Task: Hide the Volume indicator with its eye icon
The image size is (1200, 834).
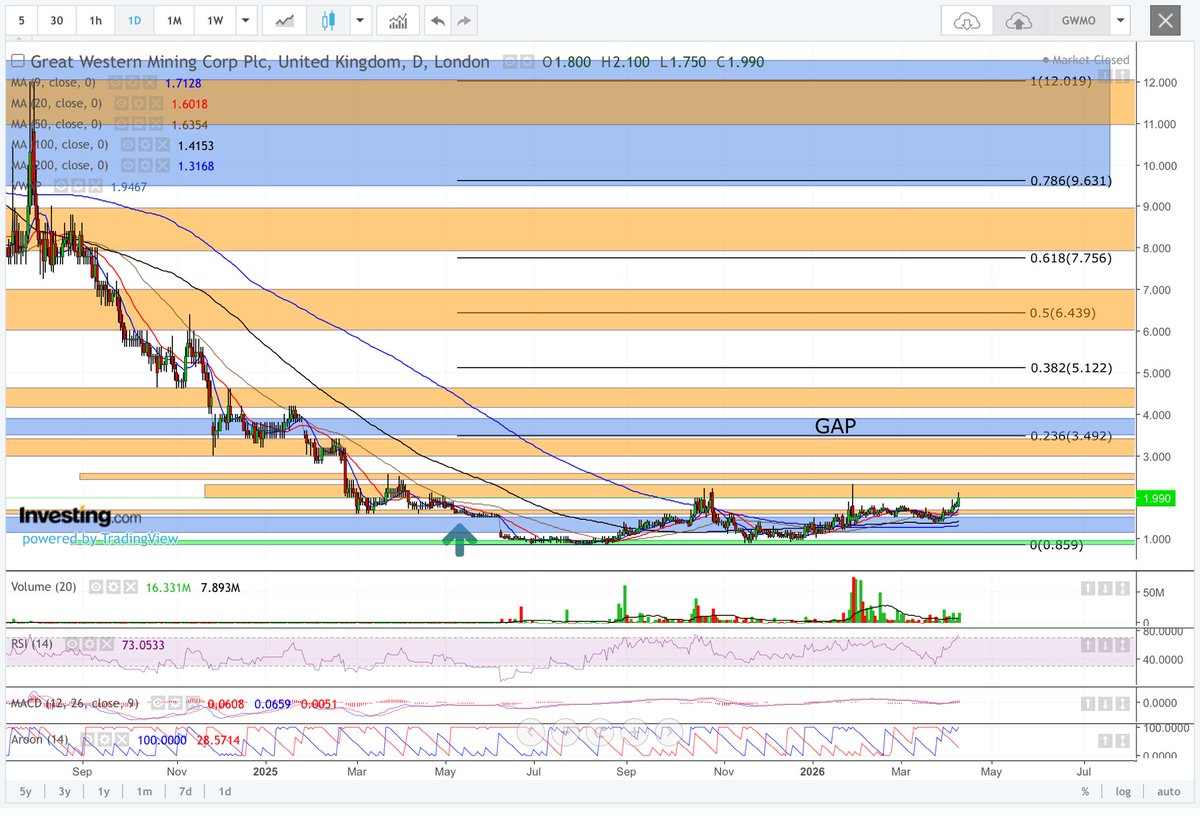Action: point(96,586)
